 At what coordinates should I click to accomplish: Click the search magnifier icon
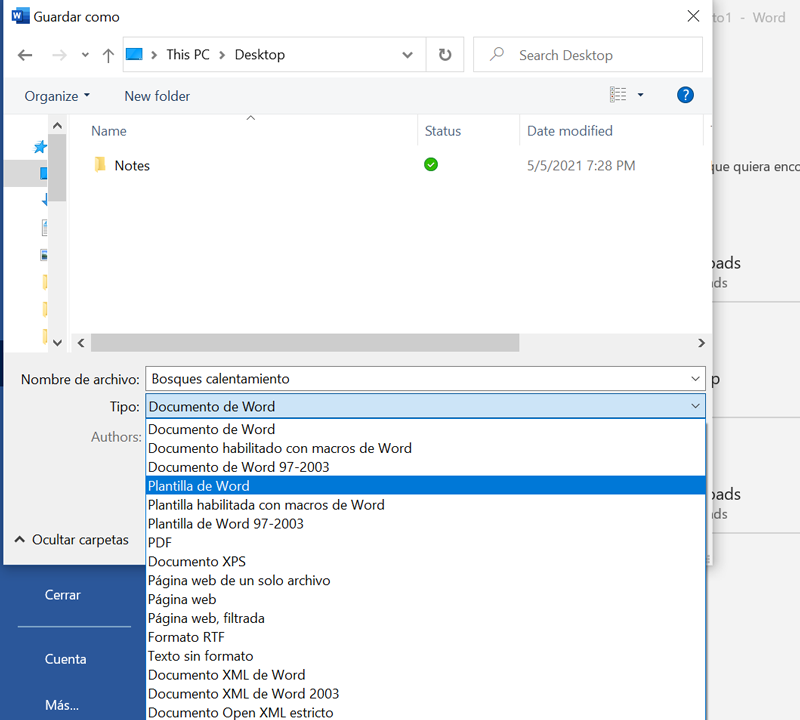(x=497, y=54)
